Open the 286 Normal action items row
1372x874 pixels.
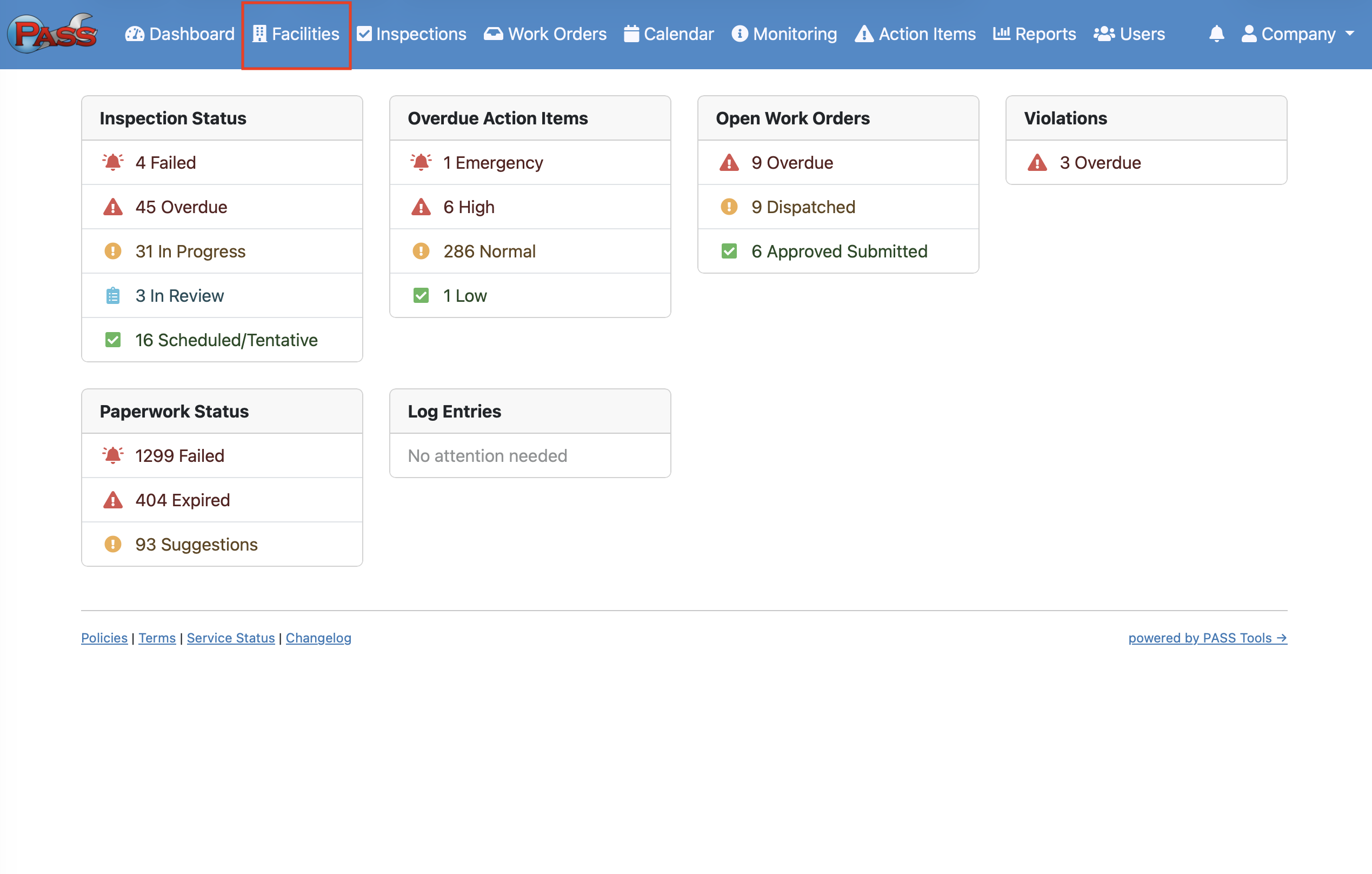point(489,251)
